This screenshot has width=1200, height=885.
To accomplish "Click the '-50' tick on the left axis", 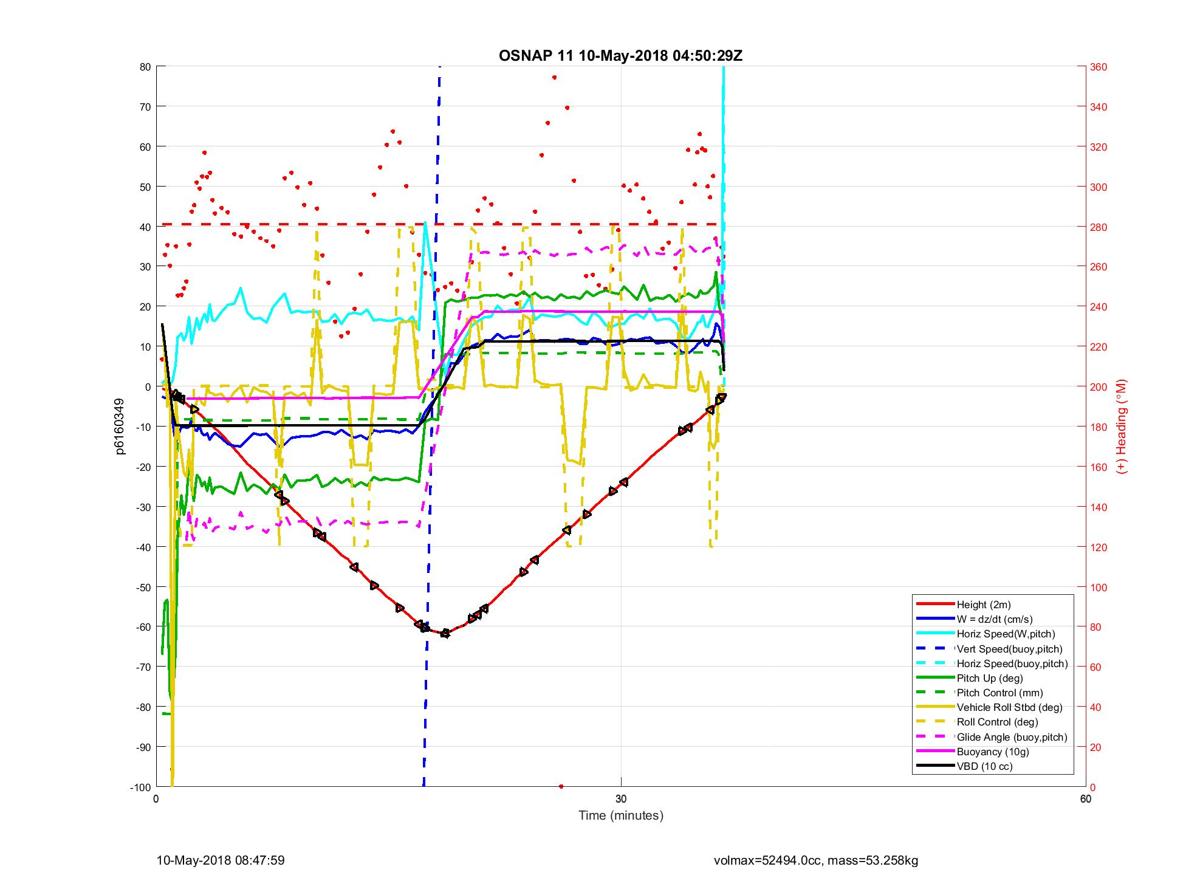I will tap(142, 587).
